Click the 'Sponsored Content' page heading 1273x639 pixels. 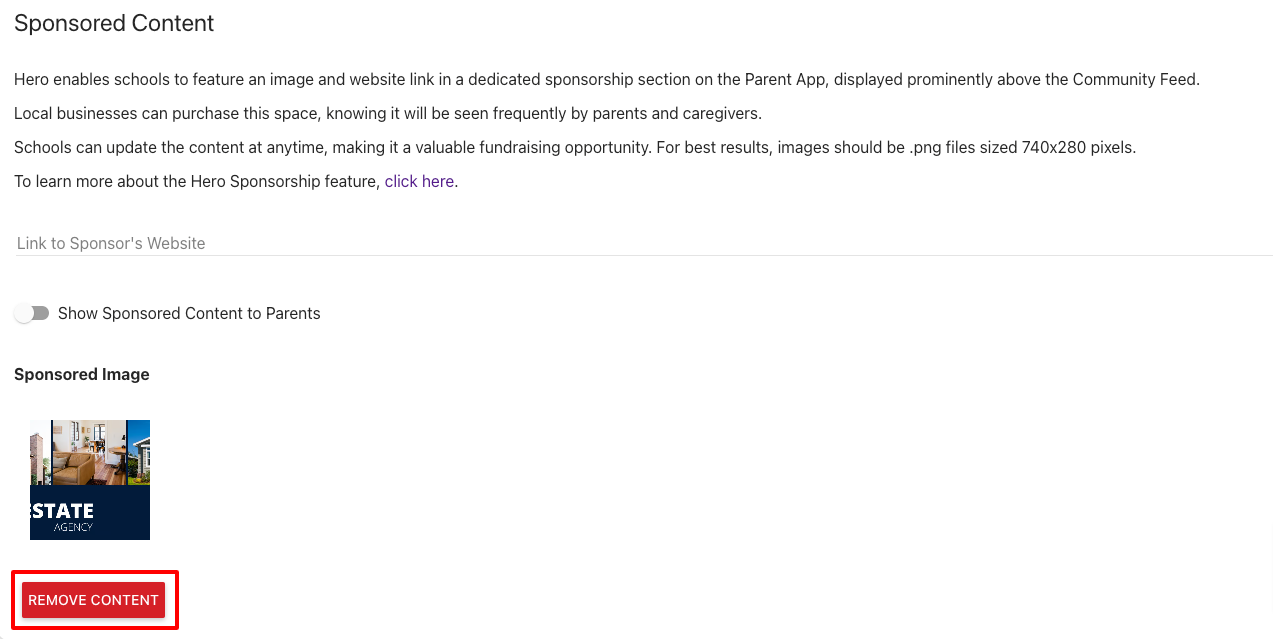114,23
